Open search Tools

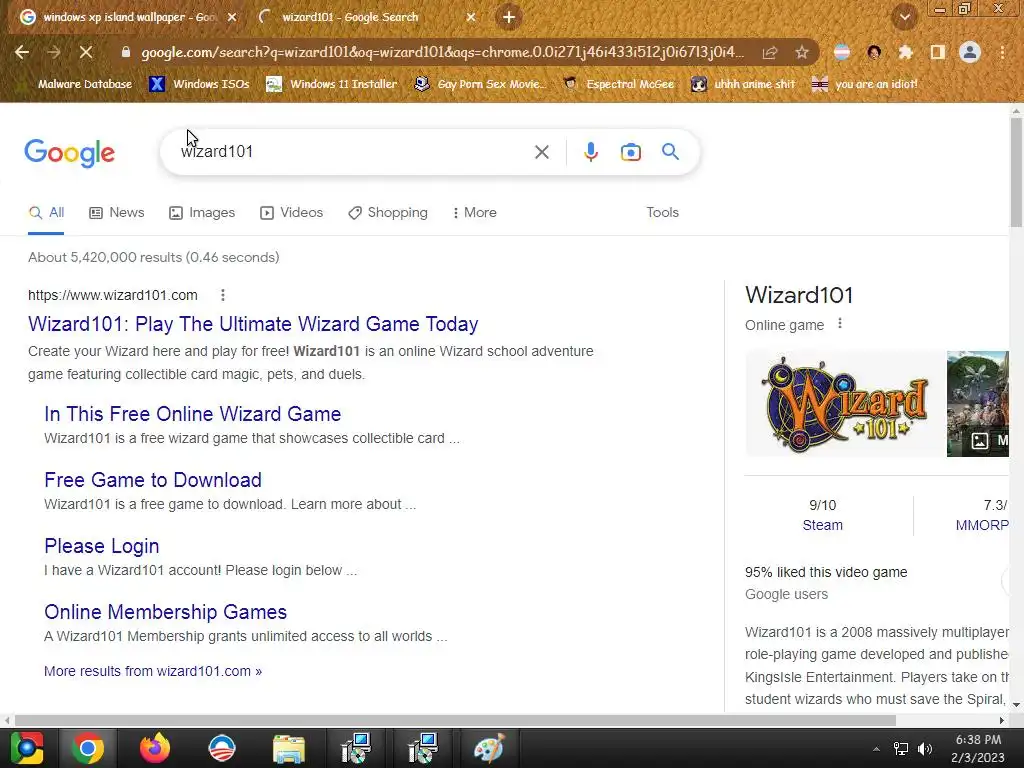tap(662, 213)
